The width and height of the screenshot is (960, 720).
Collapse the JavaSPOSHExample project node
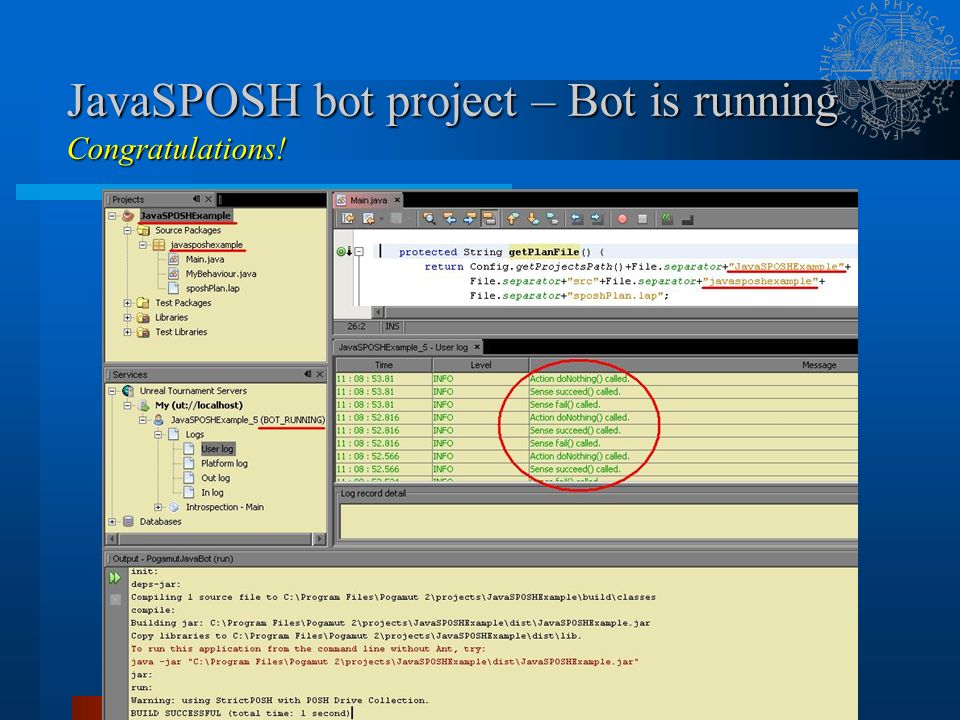click(x=112, y=216)
